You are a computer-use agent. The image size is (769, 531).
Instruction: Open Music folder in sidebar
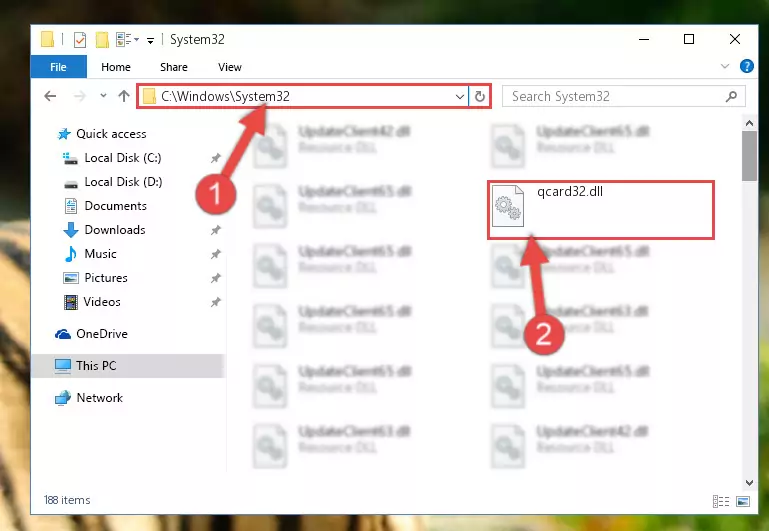click(x=101, y=254)
